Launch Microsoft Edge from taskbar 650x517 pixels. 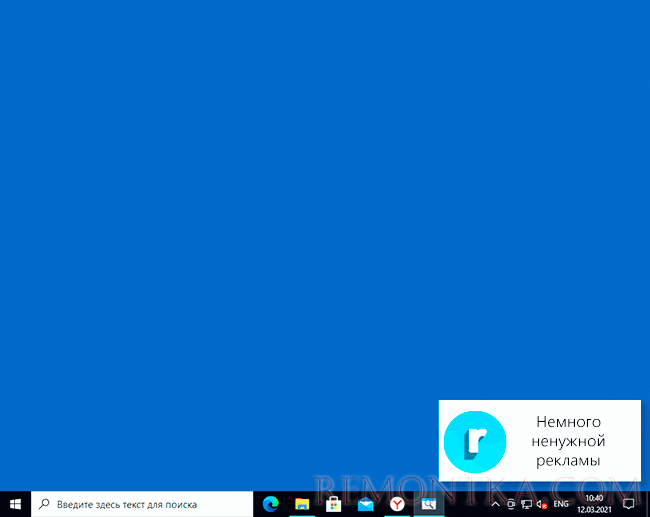[271, 504]
